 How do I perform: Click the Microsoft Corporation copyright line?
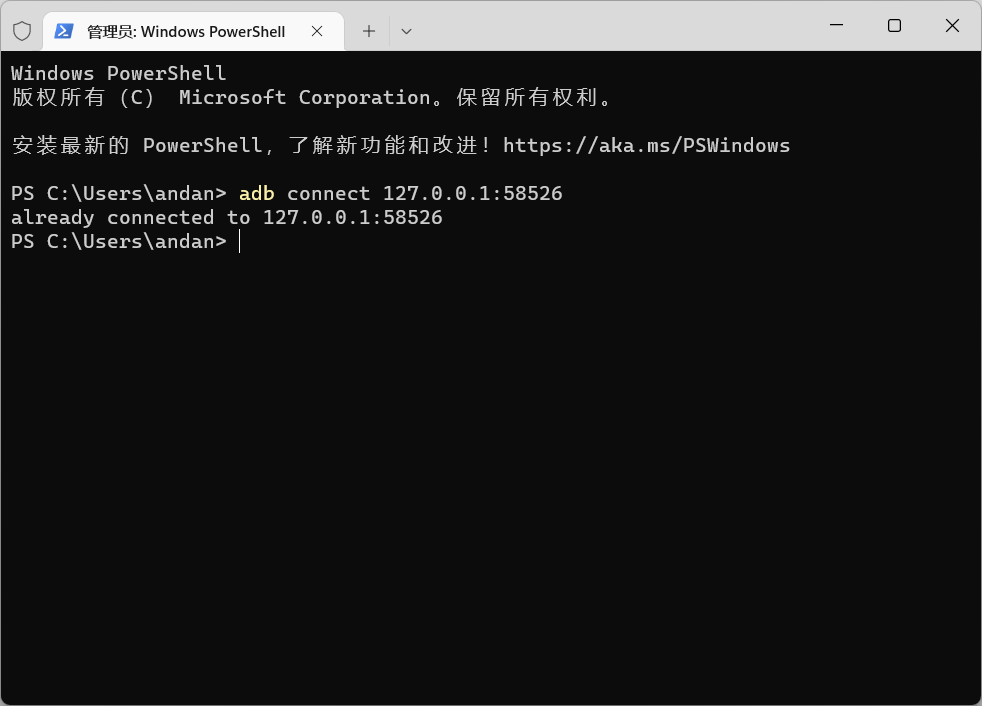[x=311, y=97]
